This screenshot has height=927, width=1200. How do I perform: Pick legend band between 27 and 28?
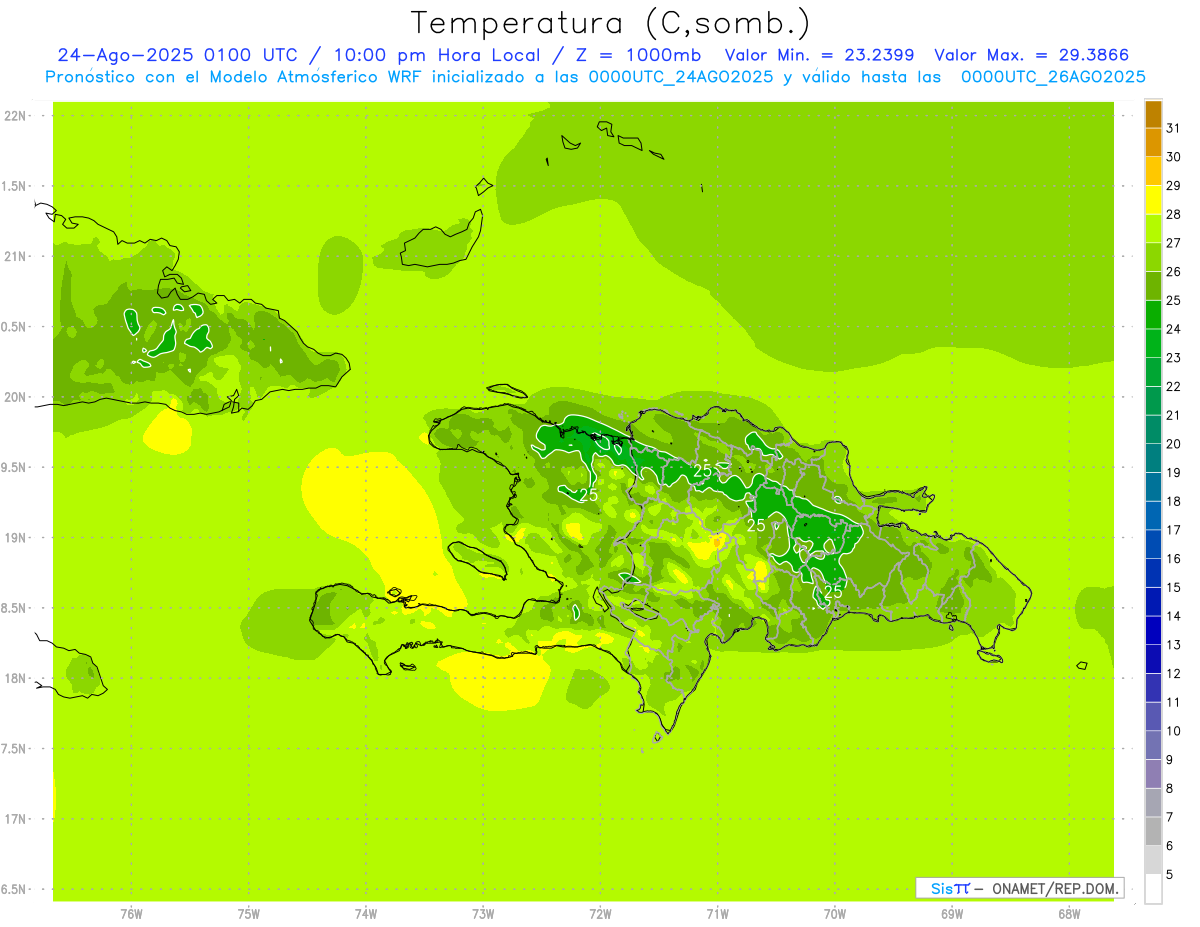[x=1153, y=228]
